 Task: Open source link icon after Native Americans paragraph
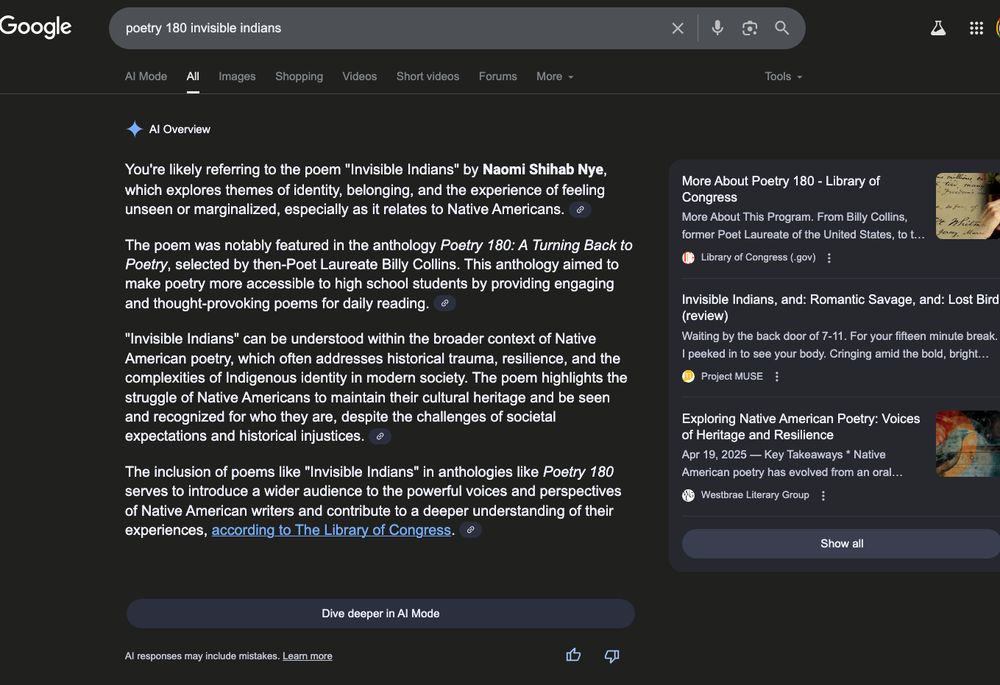click(x=580, y=209)
